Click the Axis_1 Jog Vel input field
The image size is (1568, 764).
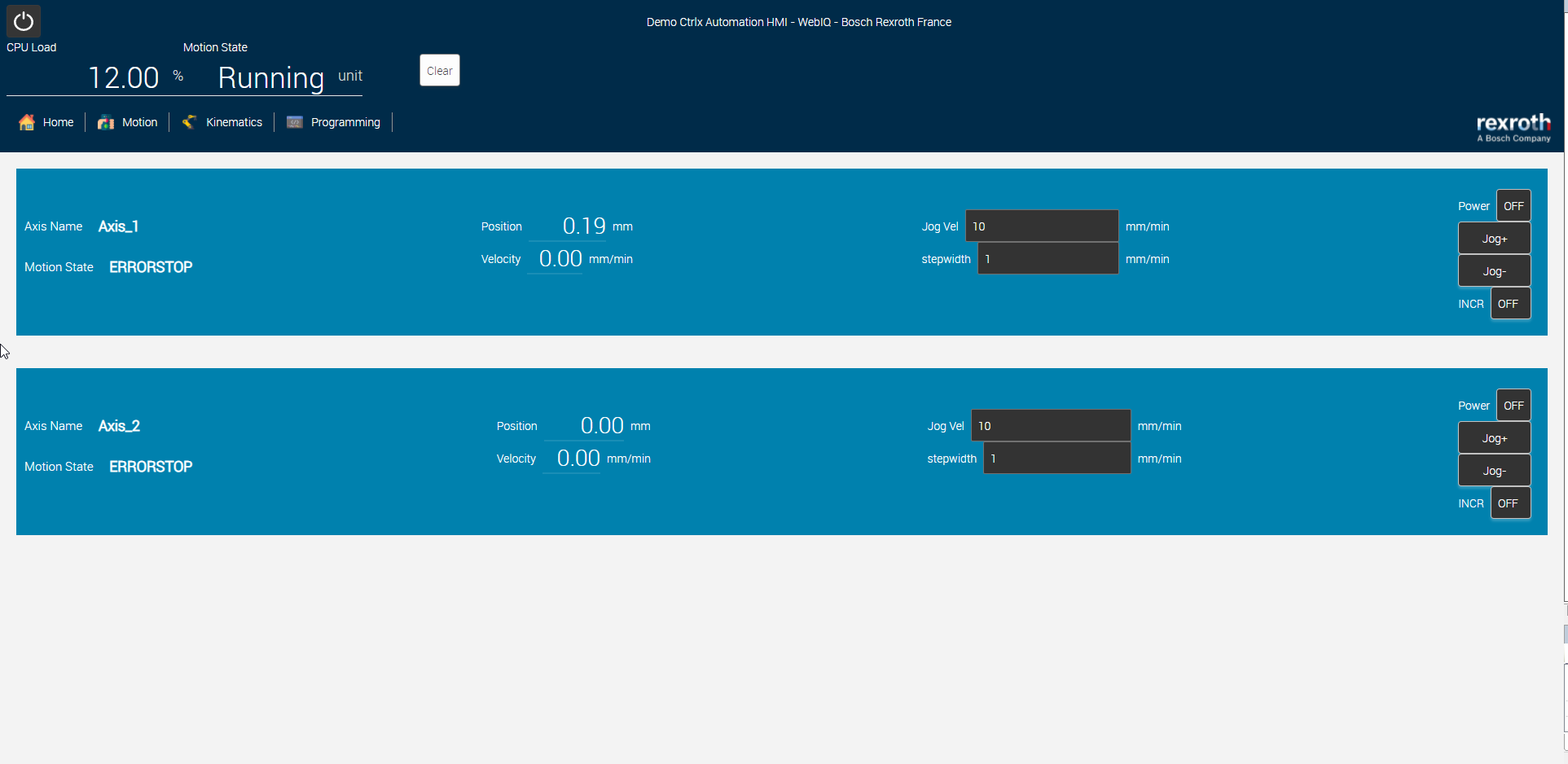point(1041,226)
